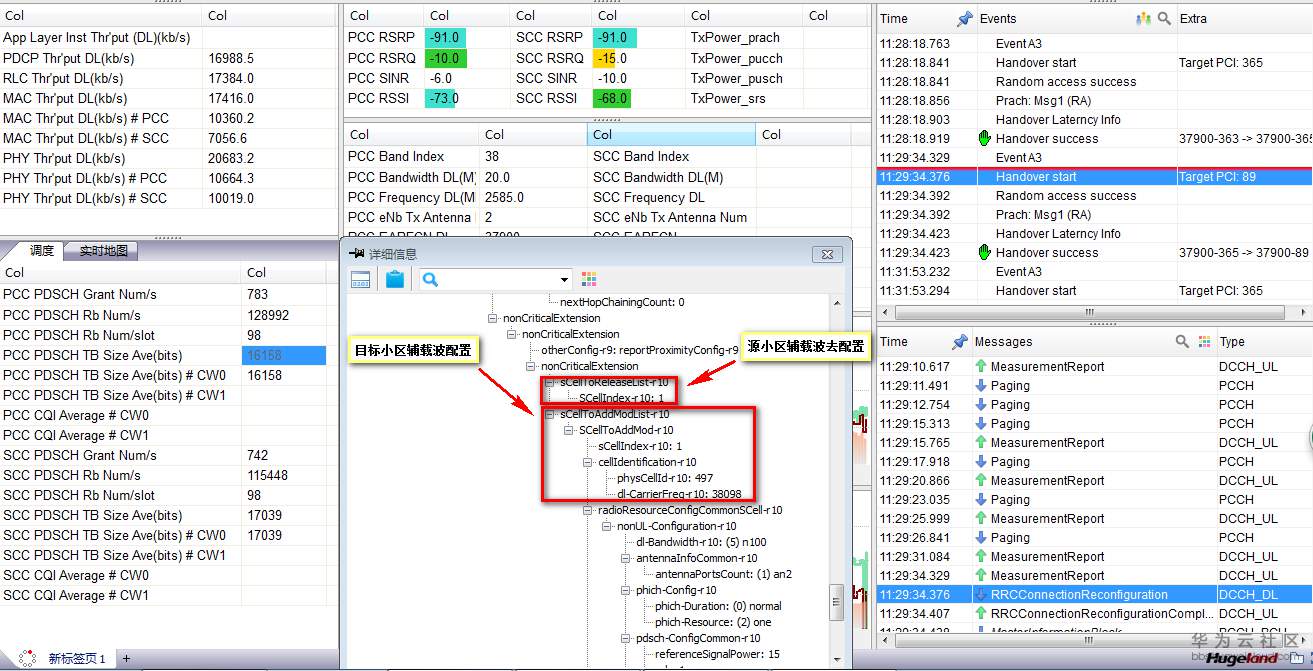Click the PCC Frequency DL value 2585.0
Viewport: 1313px width, 671px height.
[504, 197]
